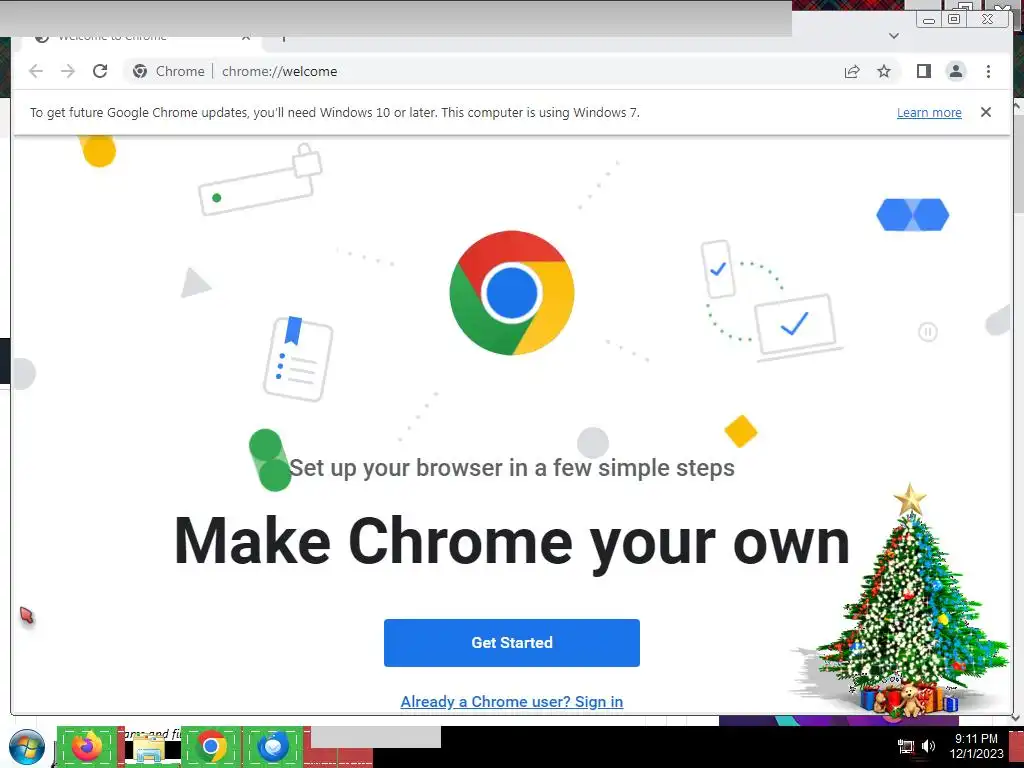Bookmark this tab with the star icon
1024x768 pixels.
884,71
